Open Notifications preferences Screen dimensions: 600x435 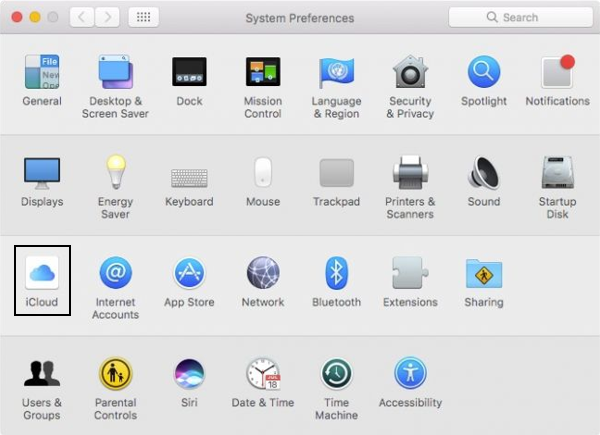click(558, 80)
